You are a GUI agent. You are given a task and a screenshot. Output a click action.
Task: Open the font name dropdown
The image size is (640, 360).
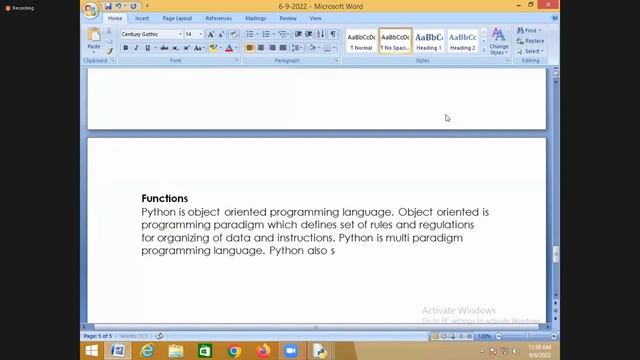coord(180,34)
